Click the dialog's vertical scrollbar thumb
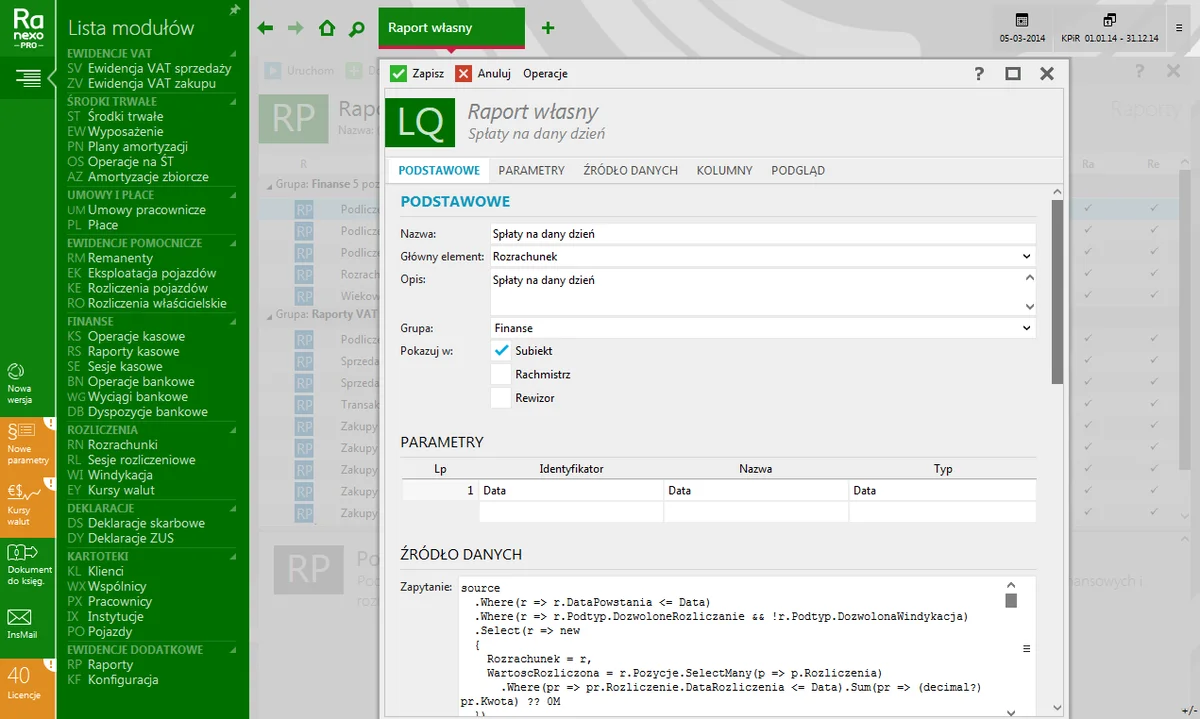This screenshot has width=1200, height=719. (1057, 290)
